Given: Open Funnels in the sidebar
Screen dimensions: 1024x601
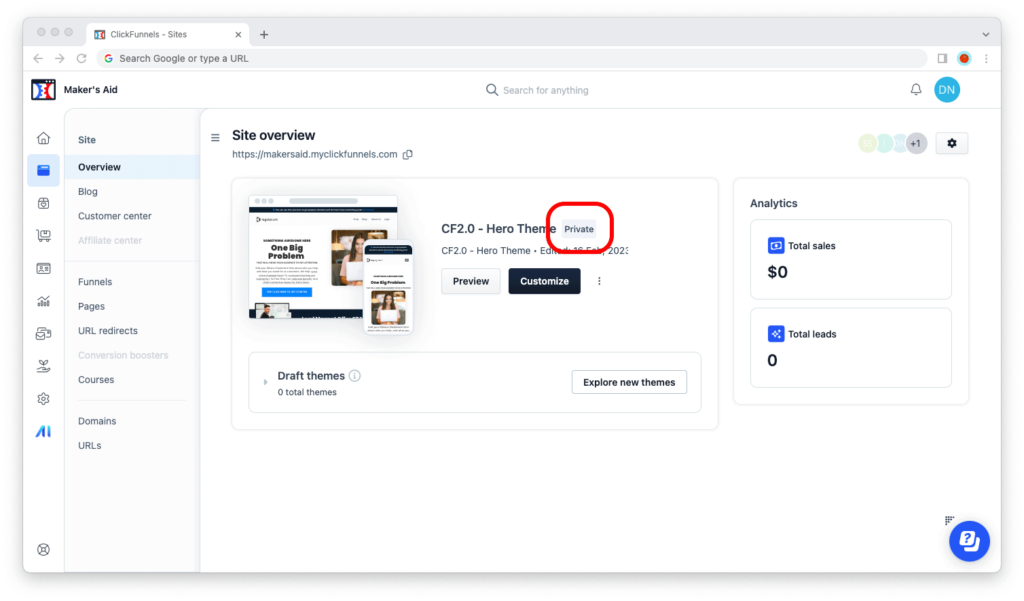Looking at the screenshot, I should click(95, 282).
